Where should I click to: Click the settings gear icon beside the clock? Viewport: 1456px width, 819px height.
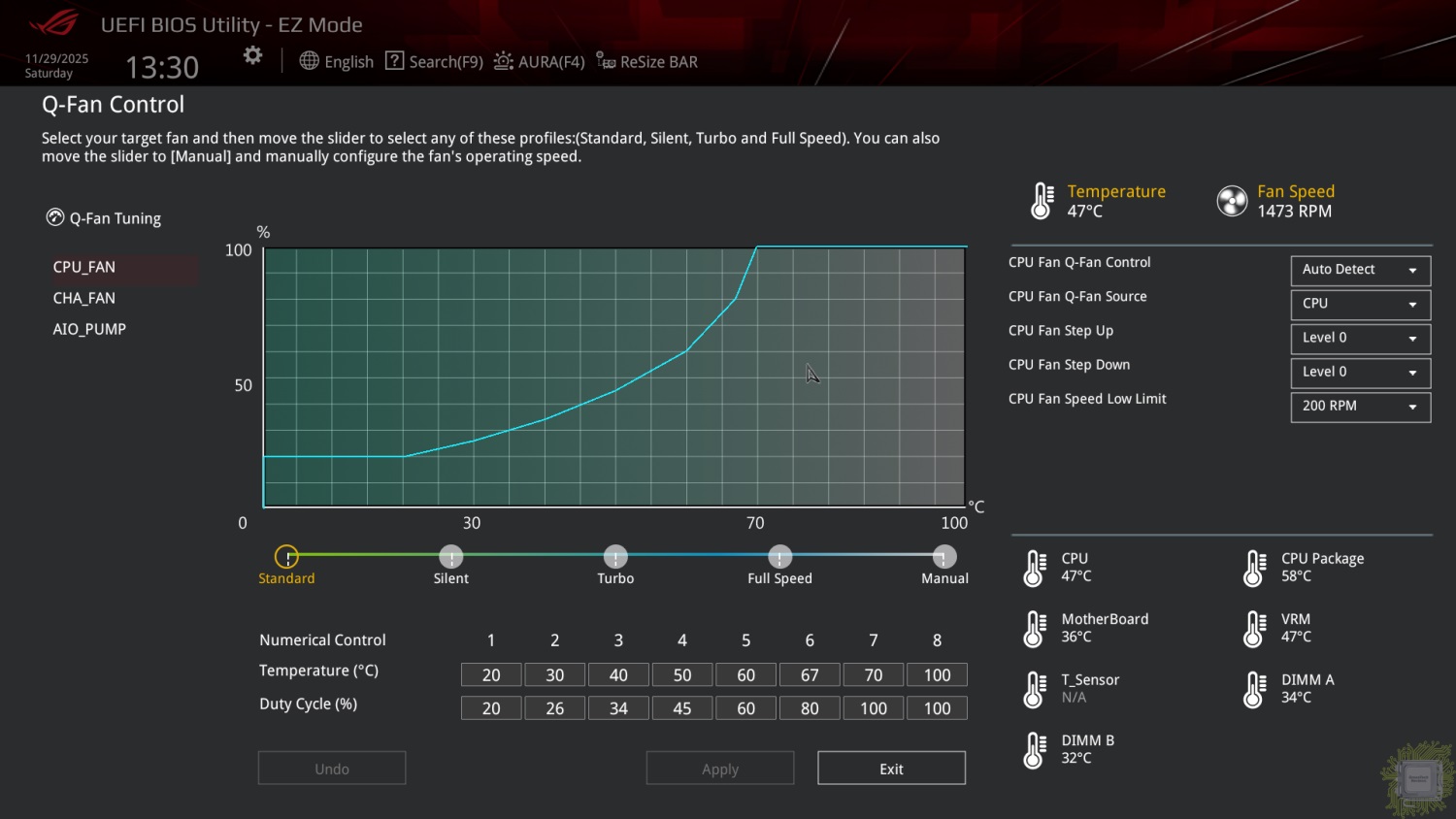252,56
